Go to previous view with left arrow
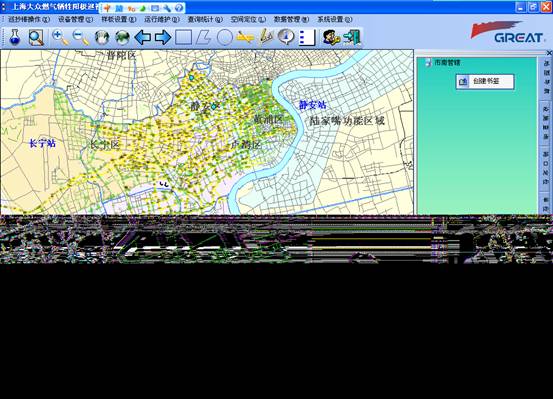This screenshot has height=399, width=553. [x=143, y=37]
